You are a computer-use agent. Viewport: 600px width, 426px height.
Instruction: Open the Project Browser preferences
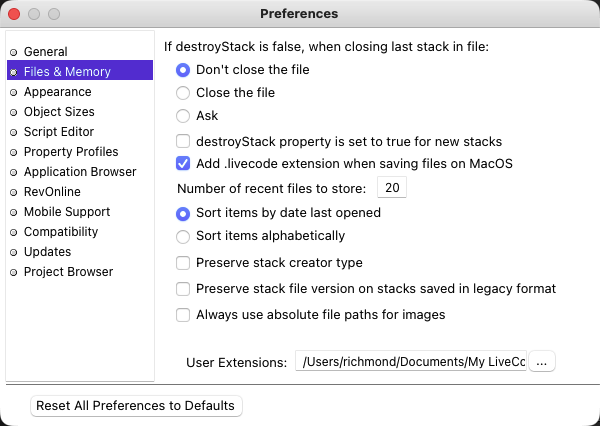coord(68,271)
